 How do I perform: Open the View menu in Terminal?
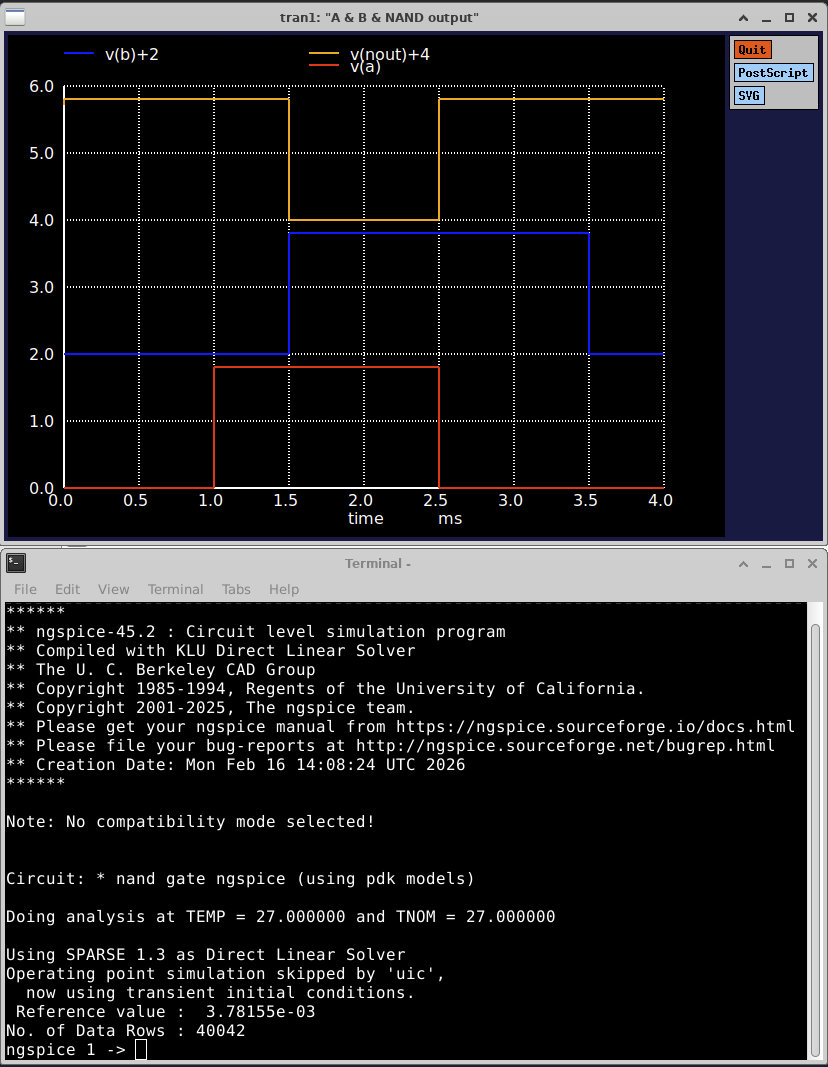[x=113, y=589]
